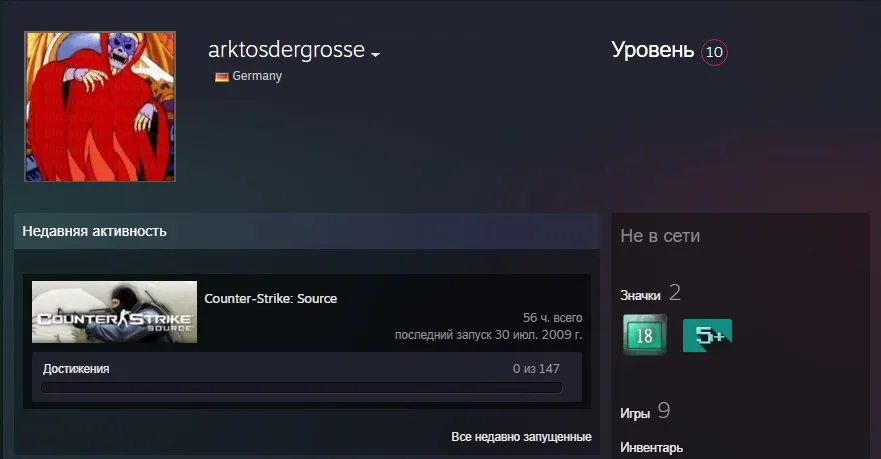Click the badges count number 2
The image size is (881, 459).
click(675, 293)
